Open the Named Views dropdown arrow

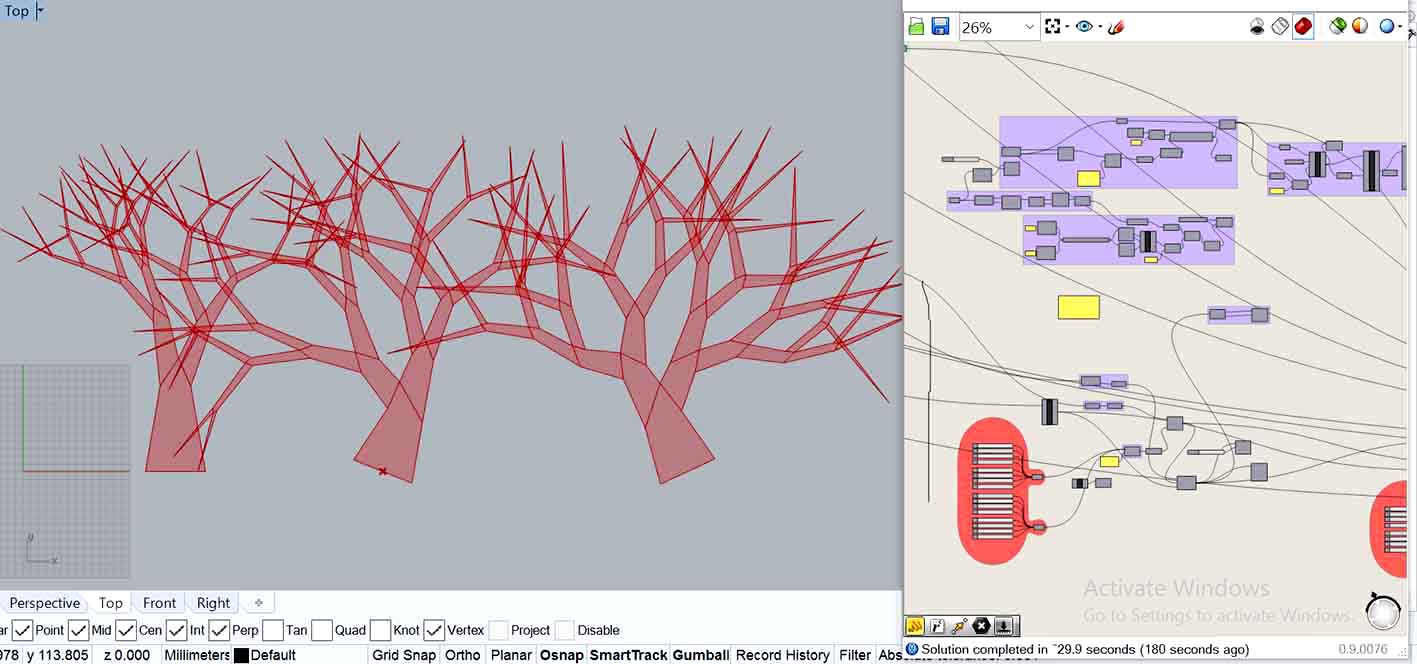[x=1099, y=27]
